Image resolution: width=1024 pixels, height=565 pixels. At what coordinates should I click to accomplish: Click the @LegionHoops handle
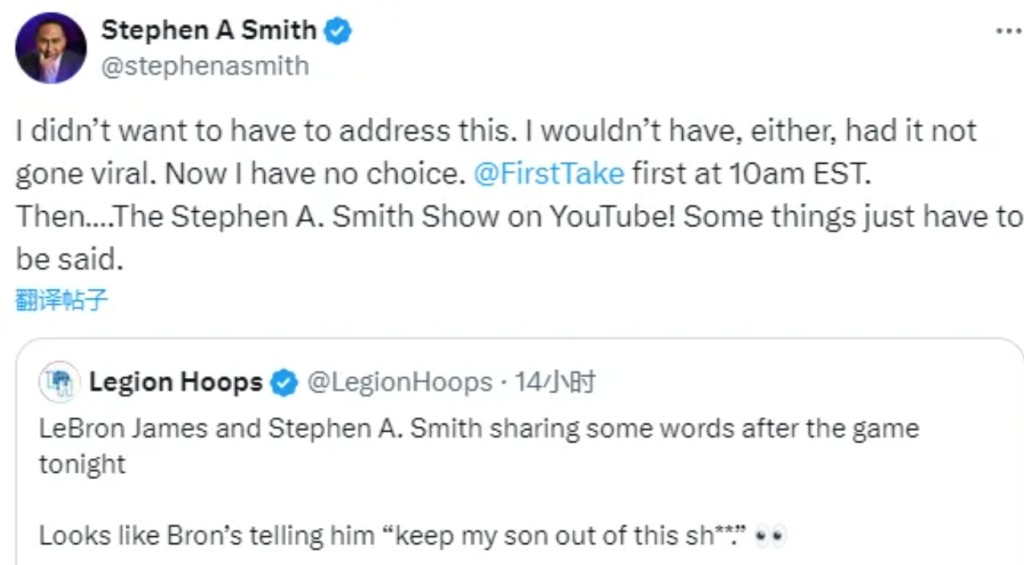pos(399,382)
